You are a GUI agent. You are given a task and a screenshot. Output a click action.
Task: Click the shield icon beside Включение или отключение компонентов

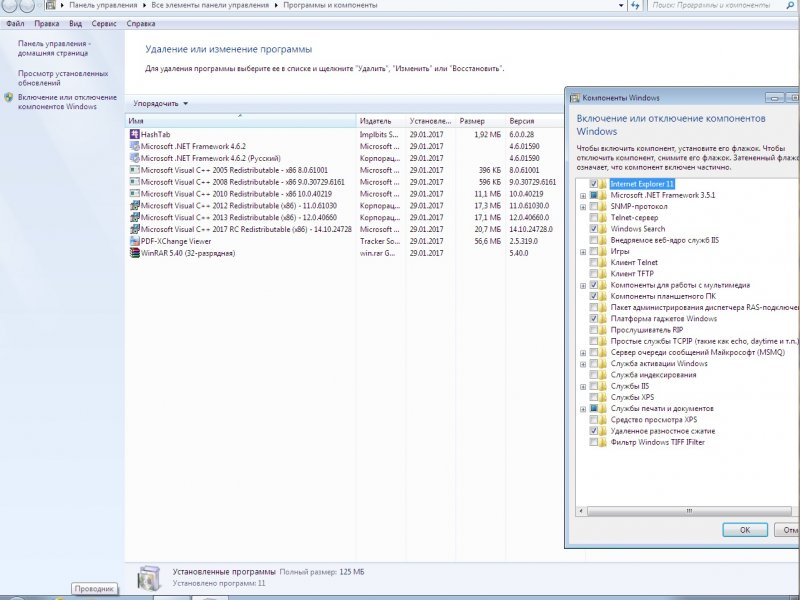point(9,97)
